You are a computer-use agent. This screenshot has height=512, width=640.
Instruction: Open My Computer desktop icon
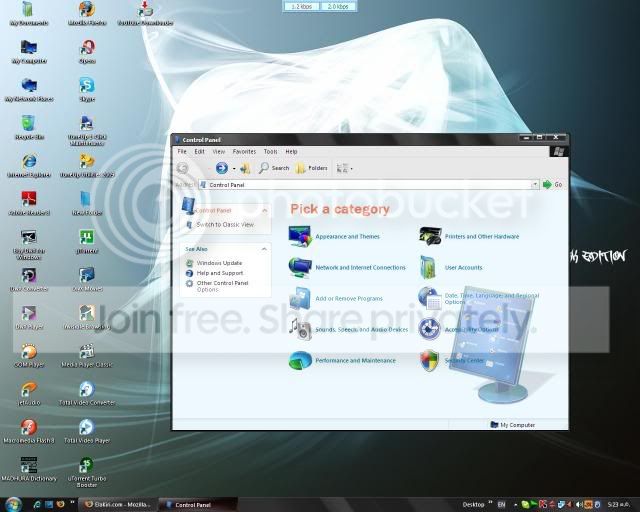pyautogui.click(x=29, y=51)
